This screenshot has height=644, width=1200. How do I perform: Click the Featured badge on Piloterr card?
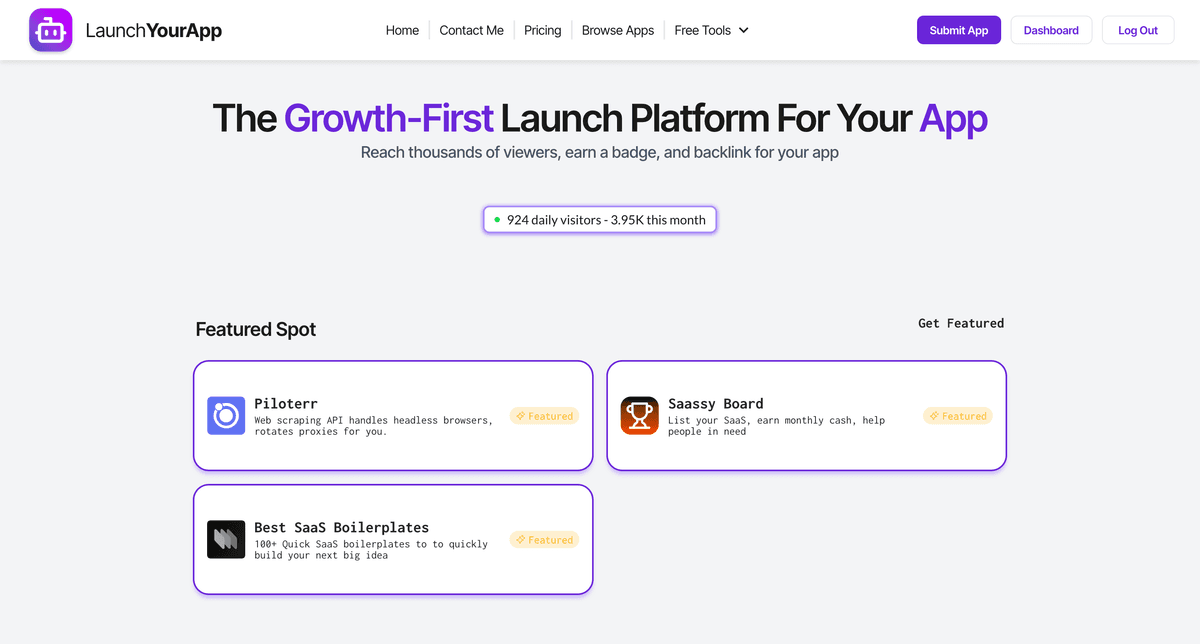[x=544, y=416]
